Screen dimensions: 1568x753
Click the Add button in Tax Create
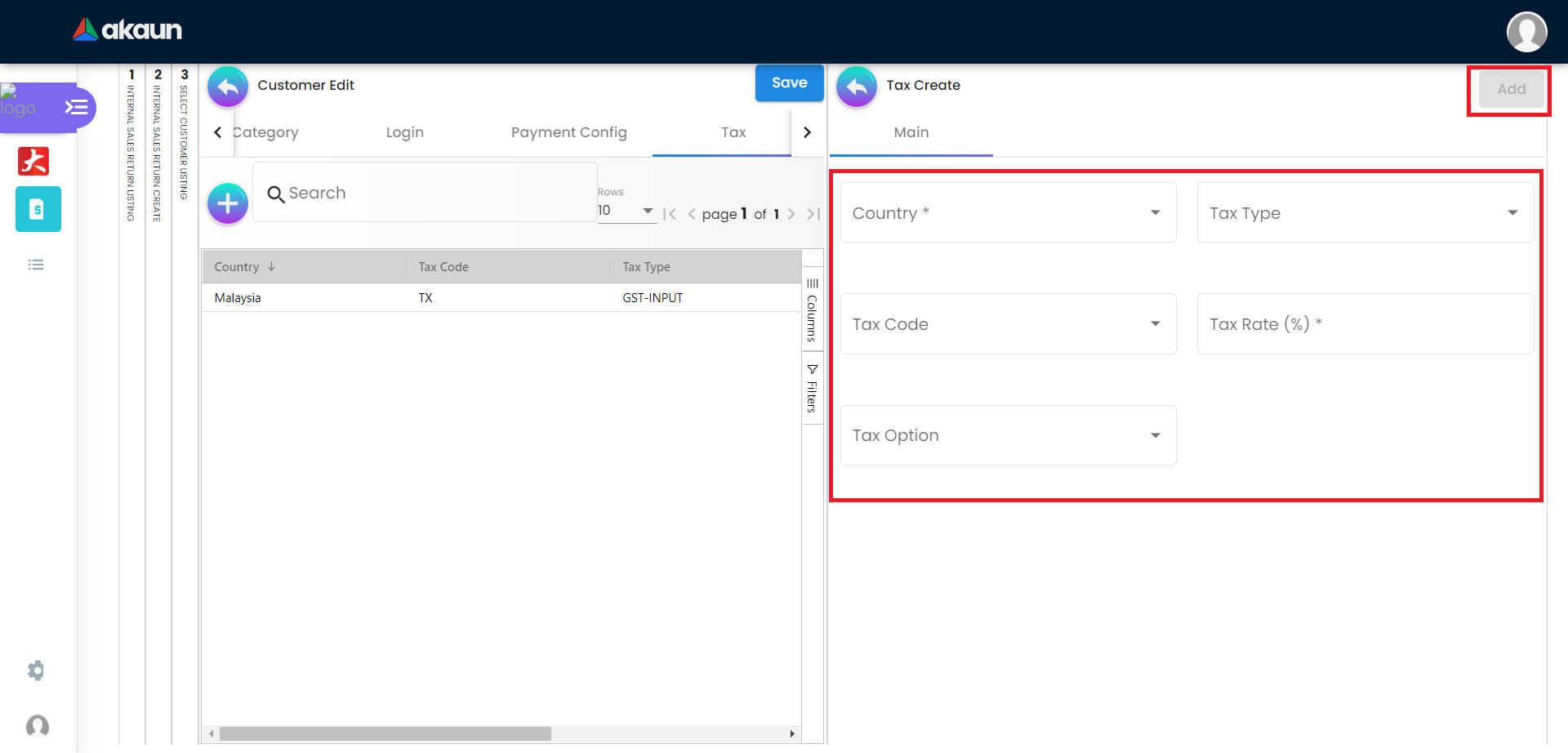[1511, 89]
